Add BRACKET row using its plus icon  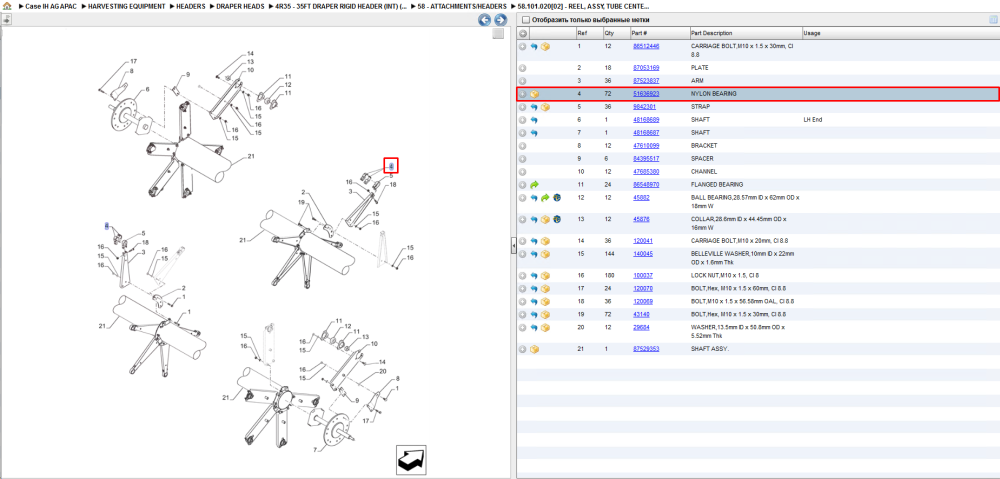point(522,146)
